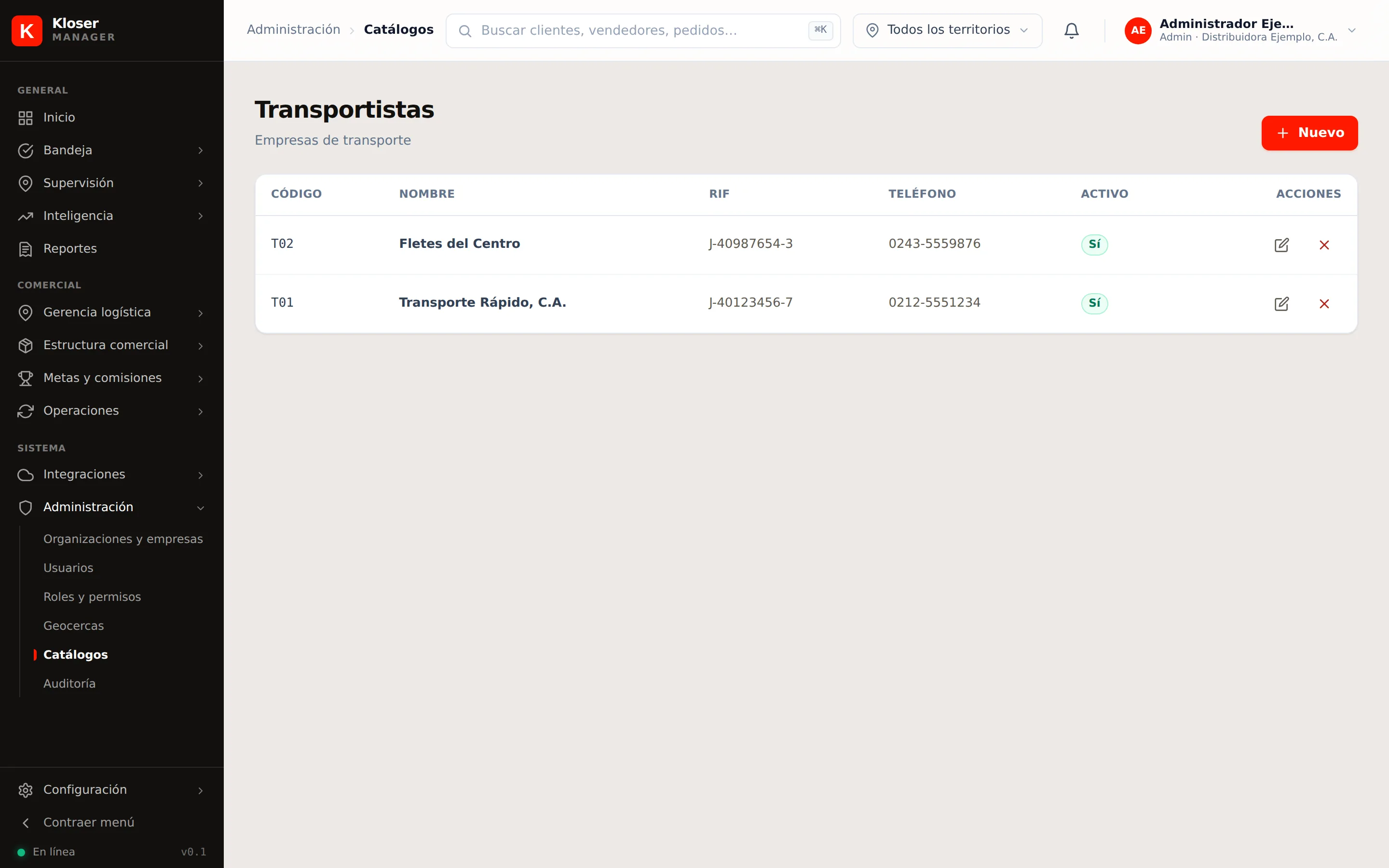Click Contraer menú to collapse sidebar
The height and width of the screenshot is (868, 1389).
click(88, 822)
